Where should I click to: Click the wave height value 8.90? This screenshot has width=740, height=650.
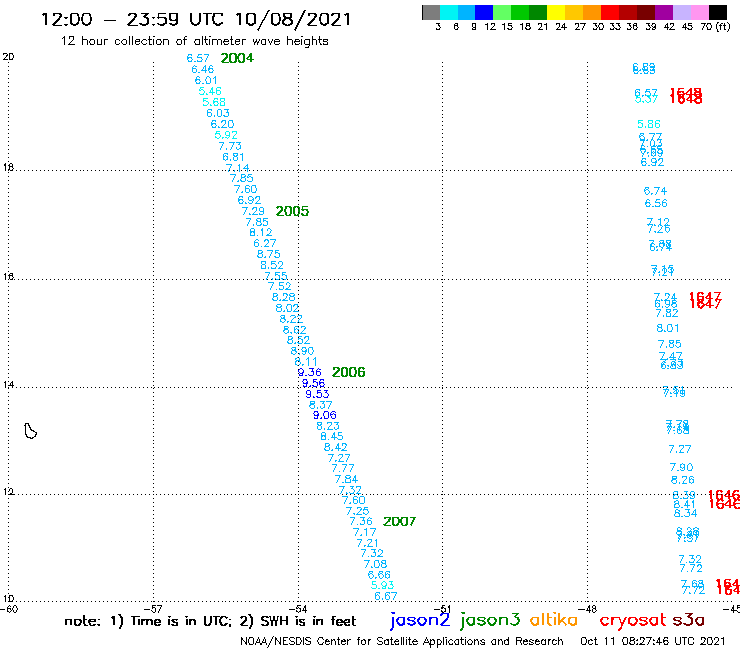tap(302, 351)
